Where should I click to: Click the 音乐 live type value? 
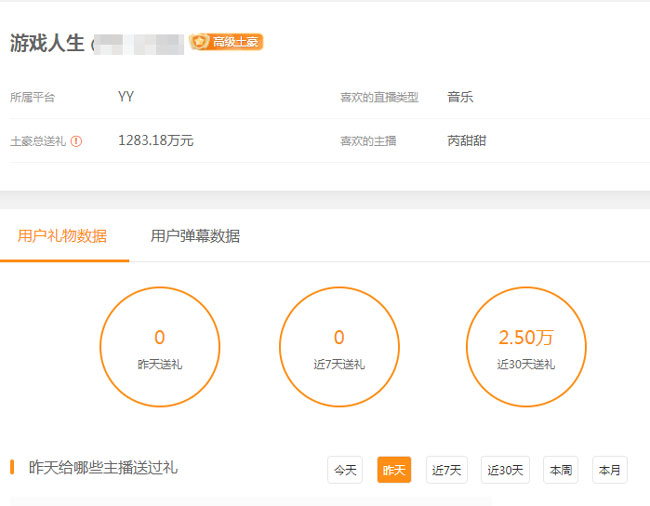[x=460, y=97]
